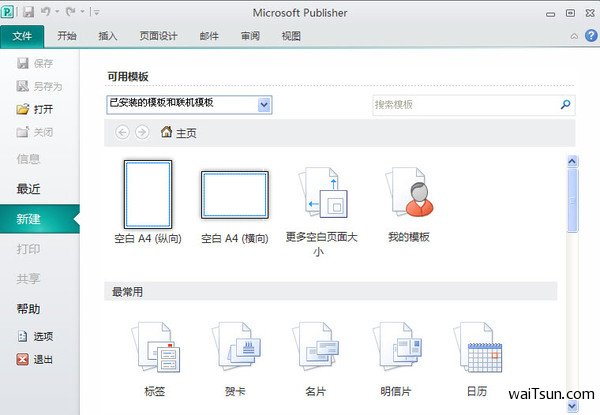Click into the search templates field

[463, 104]
